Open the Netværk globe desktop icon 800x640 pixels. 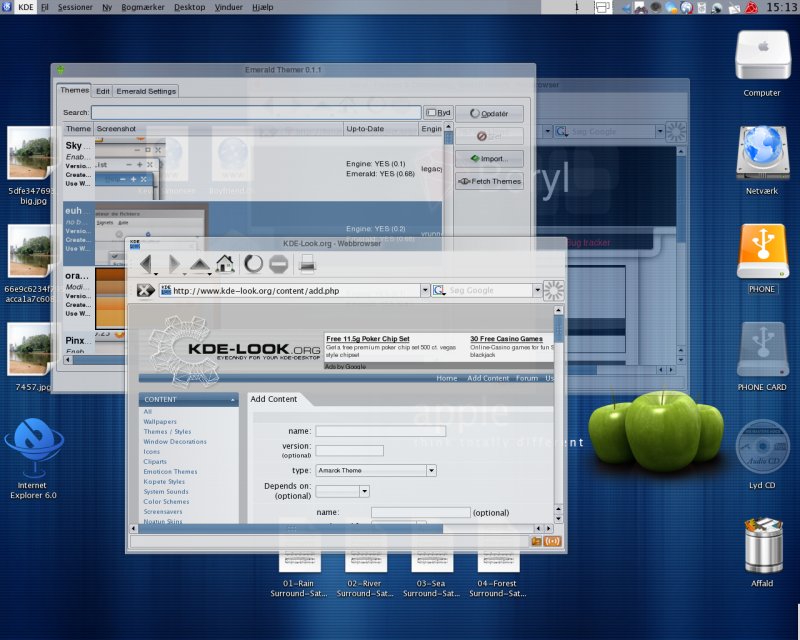click(x=762, y=152)
